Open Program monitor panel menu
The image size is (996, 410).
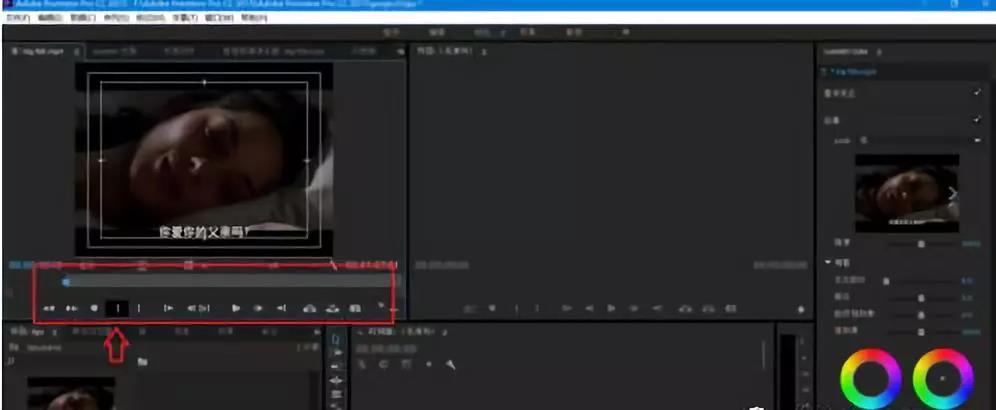484,51
